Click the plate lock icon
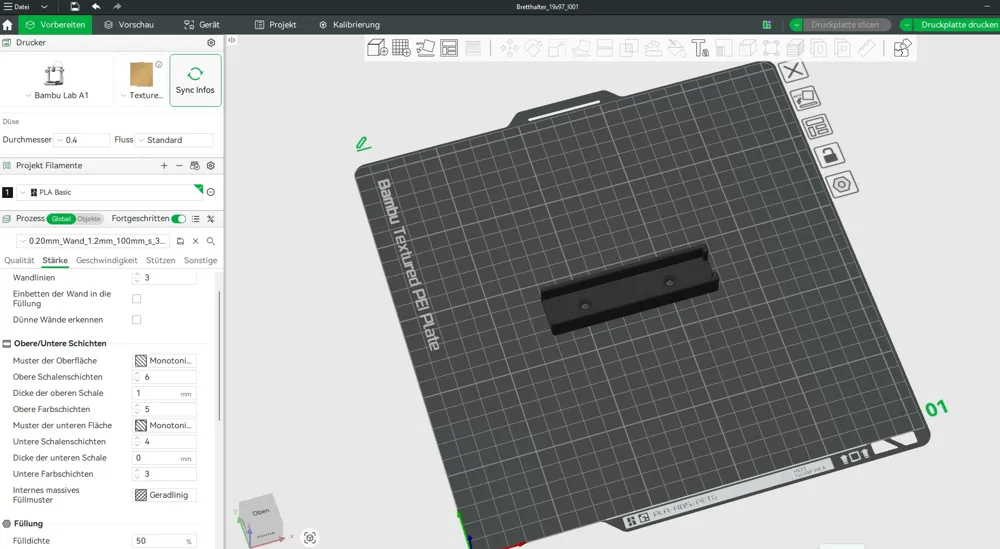Viewport: 1000px width, 549px height. [x=829, y=155]
